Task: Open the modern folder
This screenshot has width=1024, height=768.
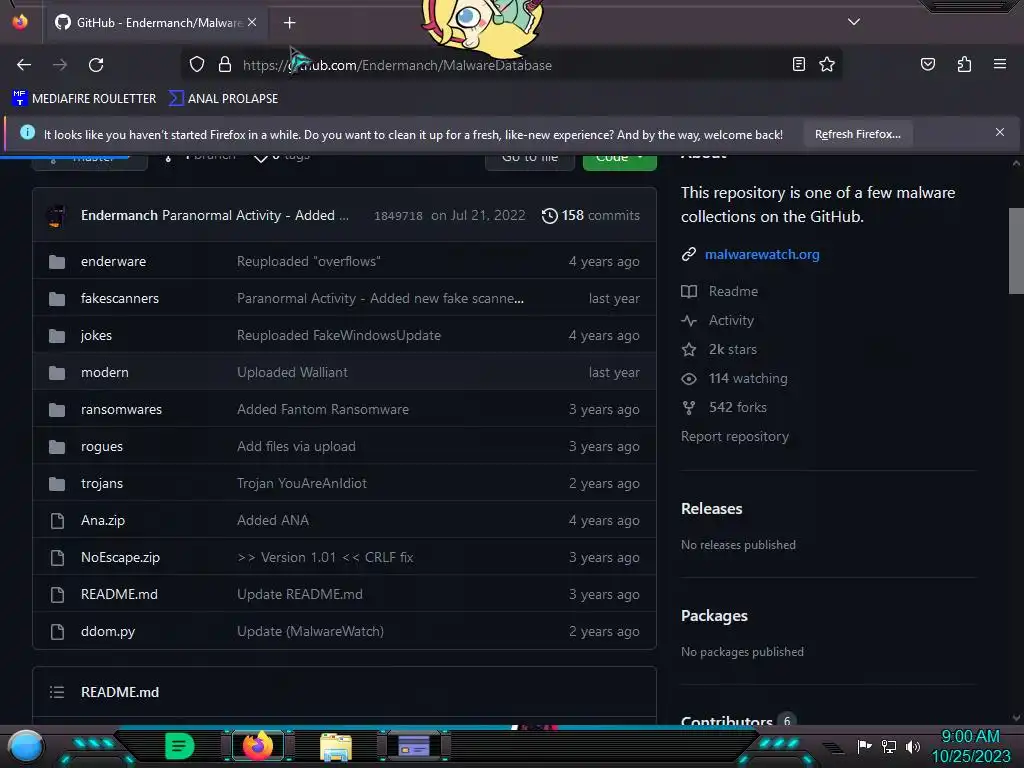Action: click(x=104, y=372)
